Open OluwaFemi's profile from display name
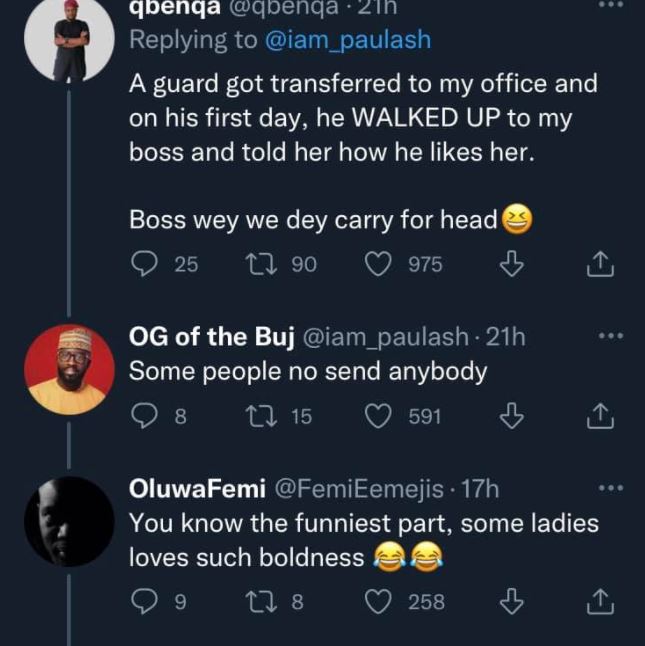Screen dimensions: 645x646 pos(197,489)
